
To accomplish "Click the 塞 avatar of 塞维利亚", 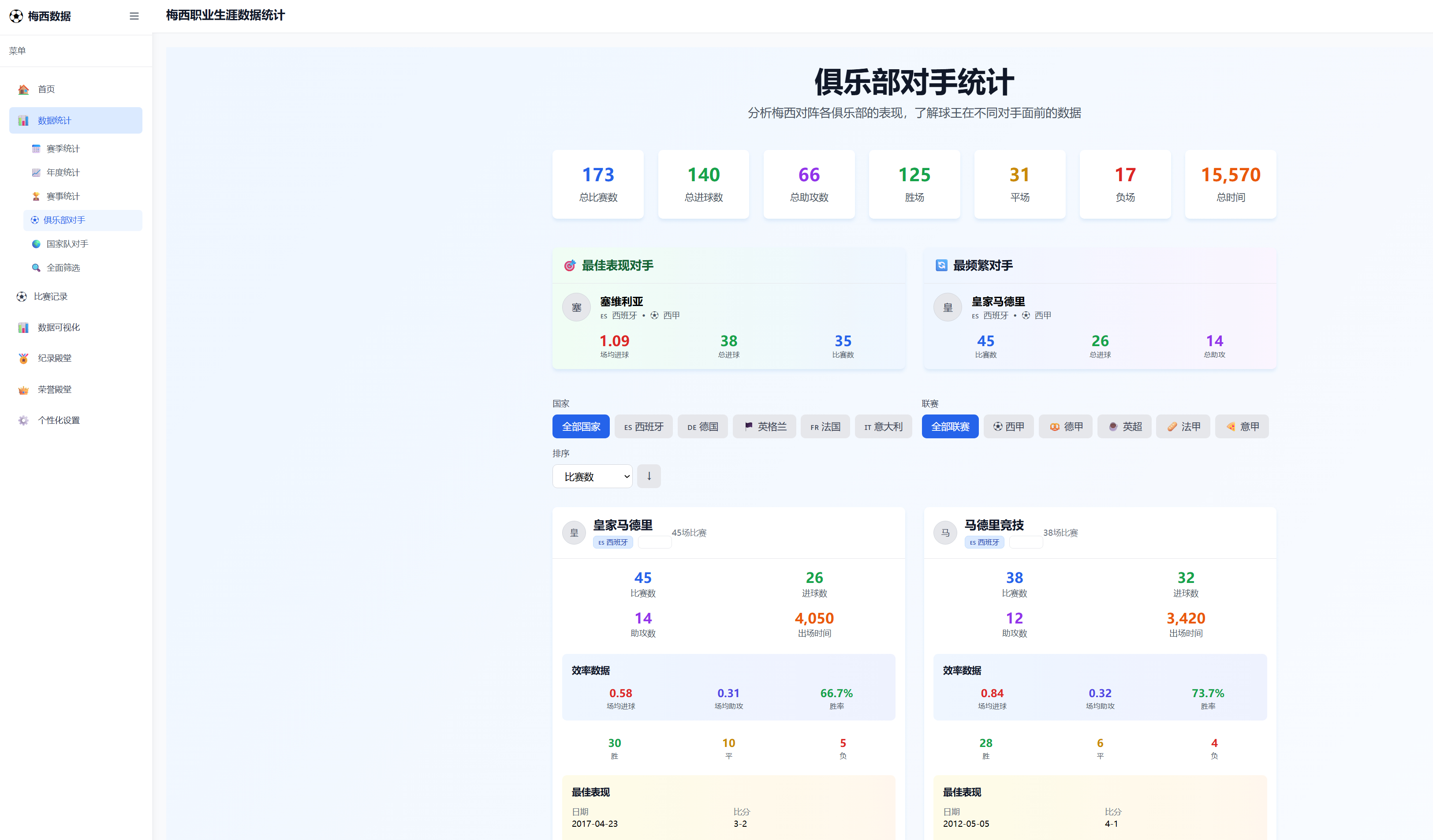I will [576, 308].
